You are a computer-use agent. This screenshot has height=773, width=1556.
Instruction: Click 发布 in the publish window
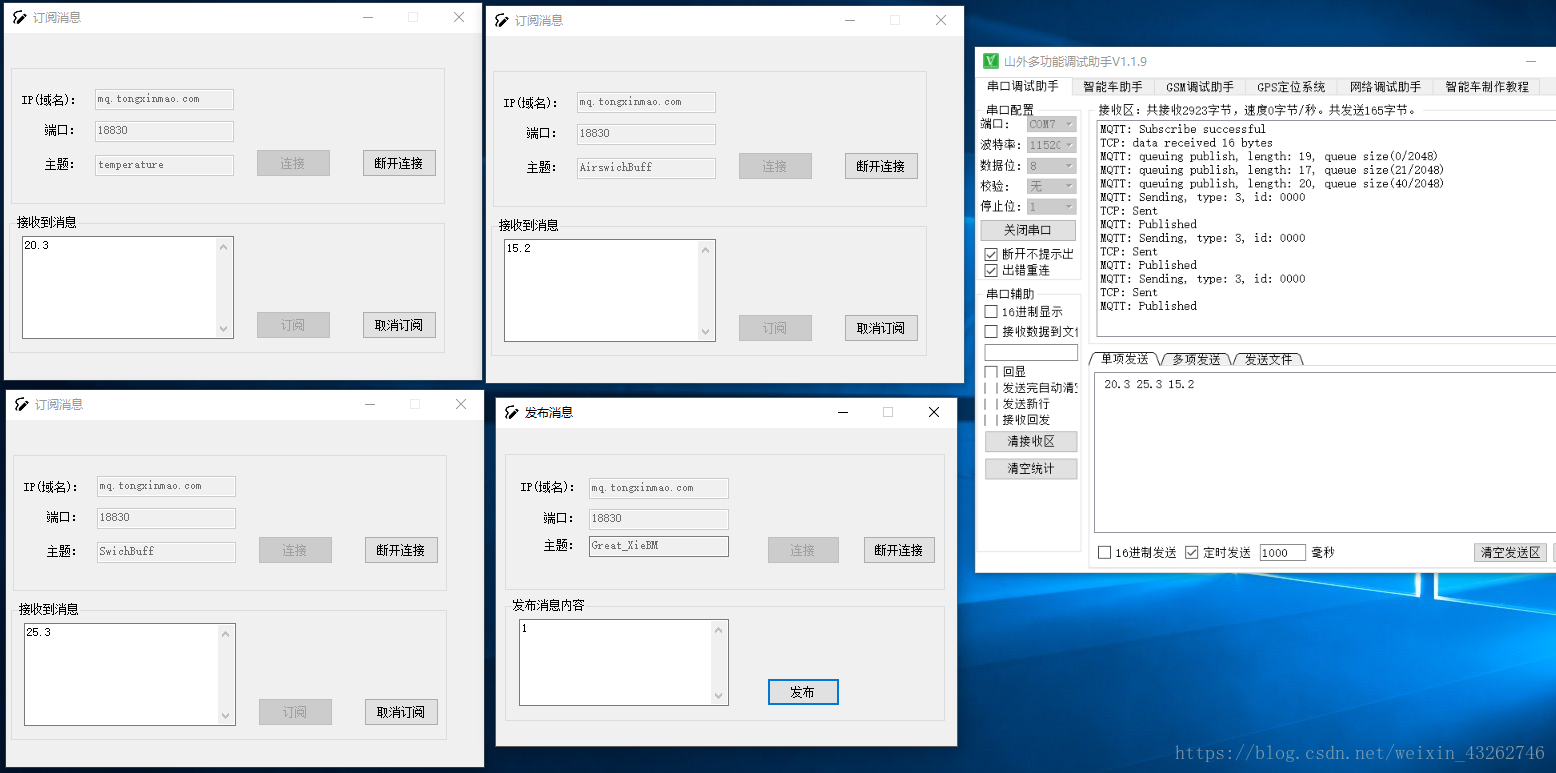(x=803, y=692)
